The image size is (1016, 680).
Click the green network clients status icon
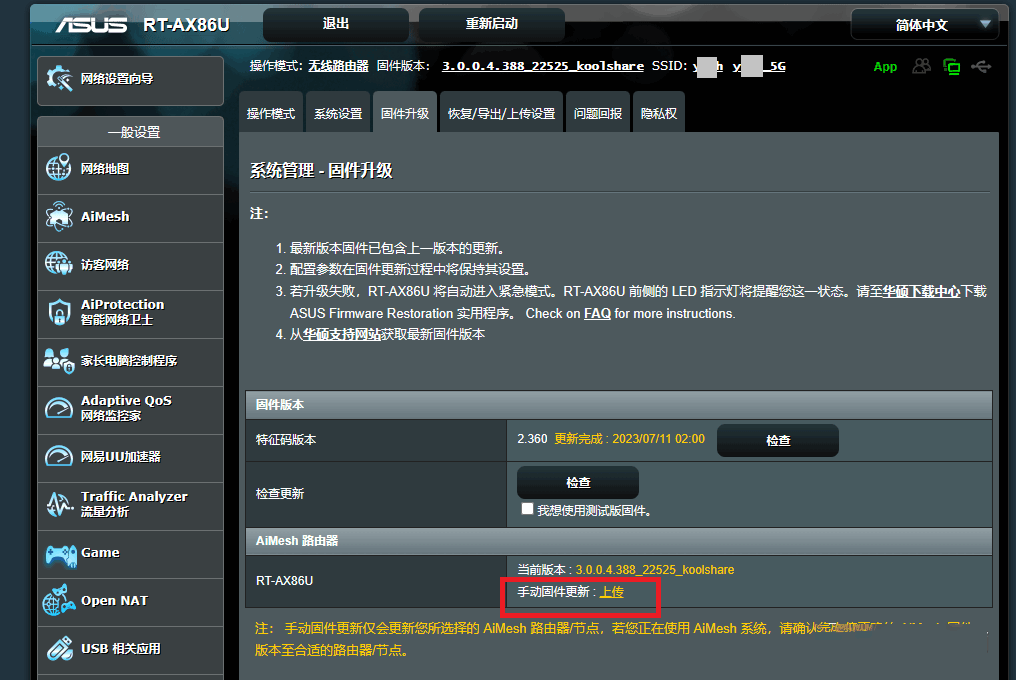[x=952, y=66]
